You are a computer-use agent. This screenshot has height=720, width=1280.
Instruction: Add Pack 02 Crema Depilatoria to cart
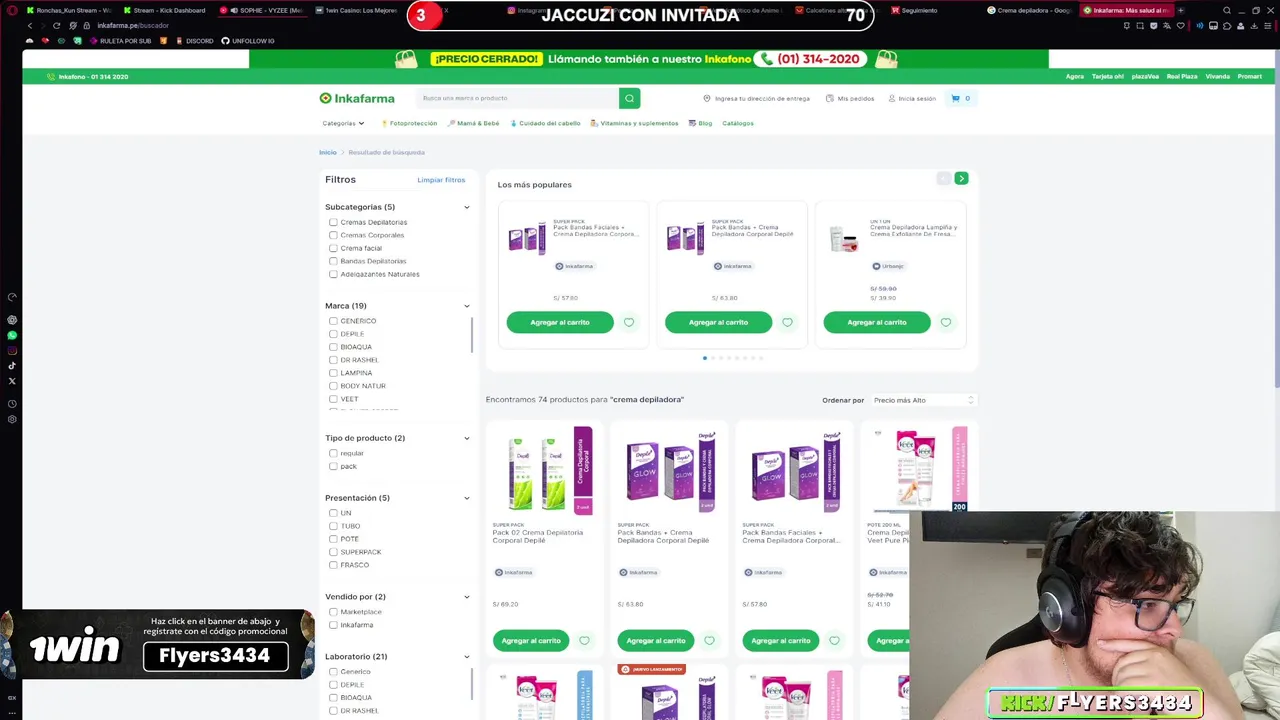click(531, 640)
